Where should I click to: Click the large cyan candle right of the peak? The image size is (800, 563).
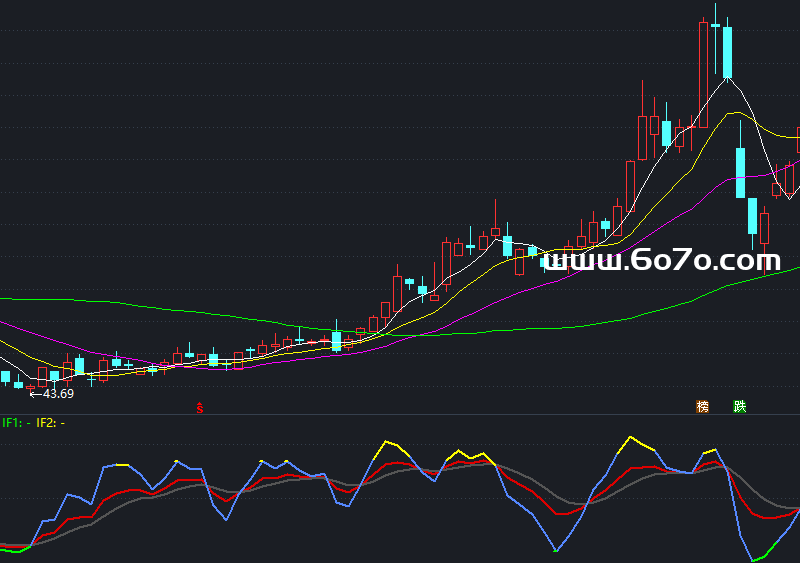point(727,52)
